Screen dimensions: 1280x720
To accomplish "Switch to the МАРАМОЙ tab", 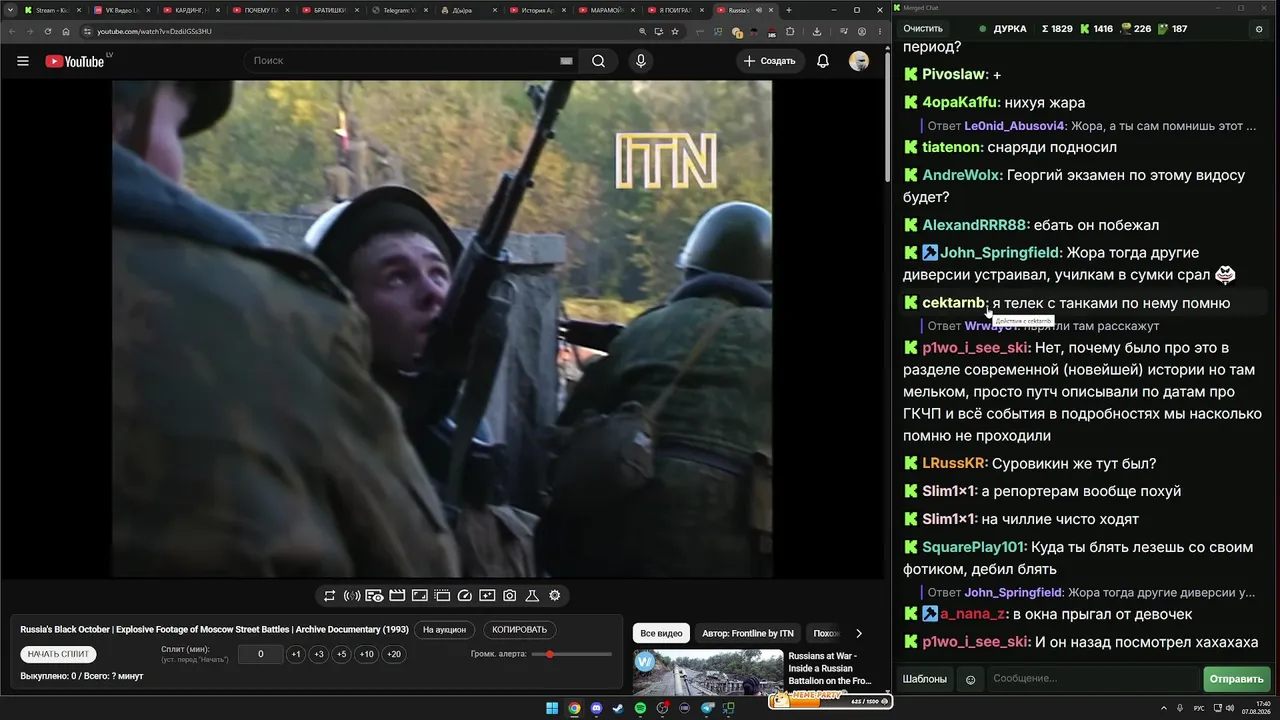I will [x=607, y=10].
